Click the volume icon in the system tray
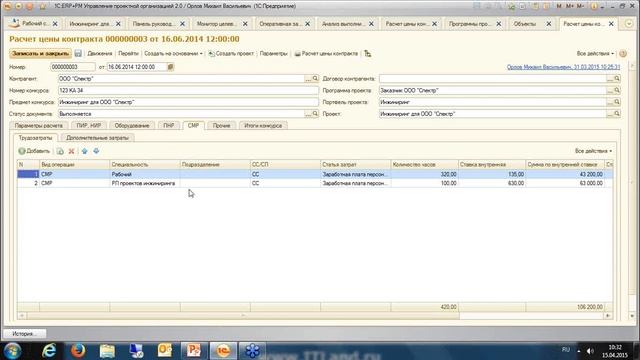The image size is (640, 360). (590, 351)
